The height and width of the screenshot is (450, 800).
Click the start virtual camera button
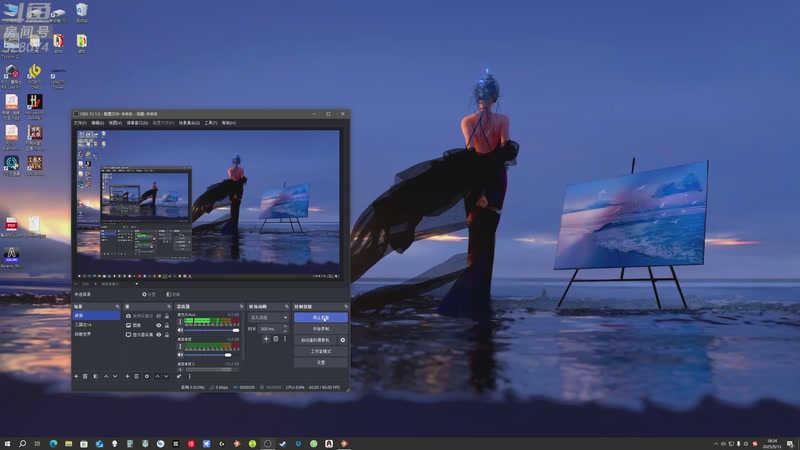[x=315, y=340]
